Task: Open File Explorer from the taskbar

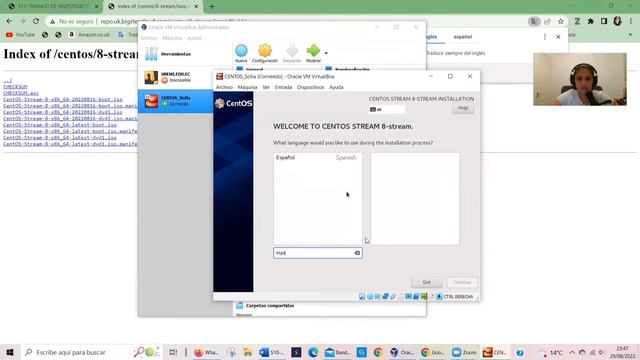Action: (247, 352)
